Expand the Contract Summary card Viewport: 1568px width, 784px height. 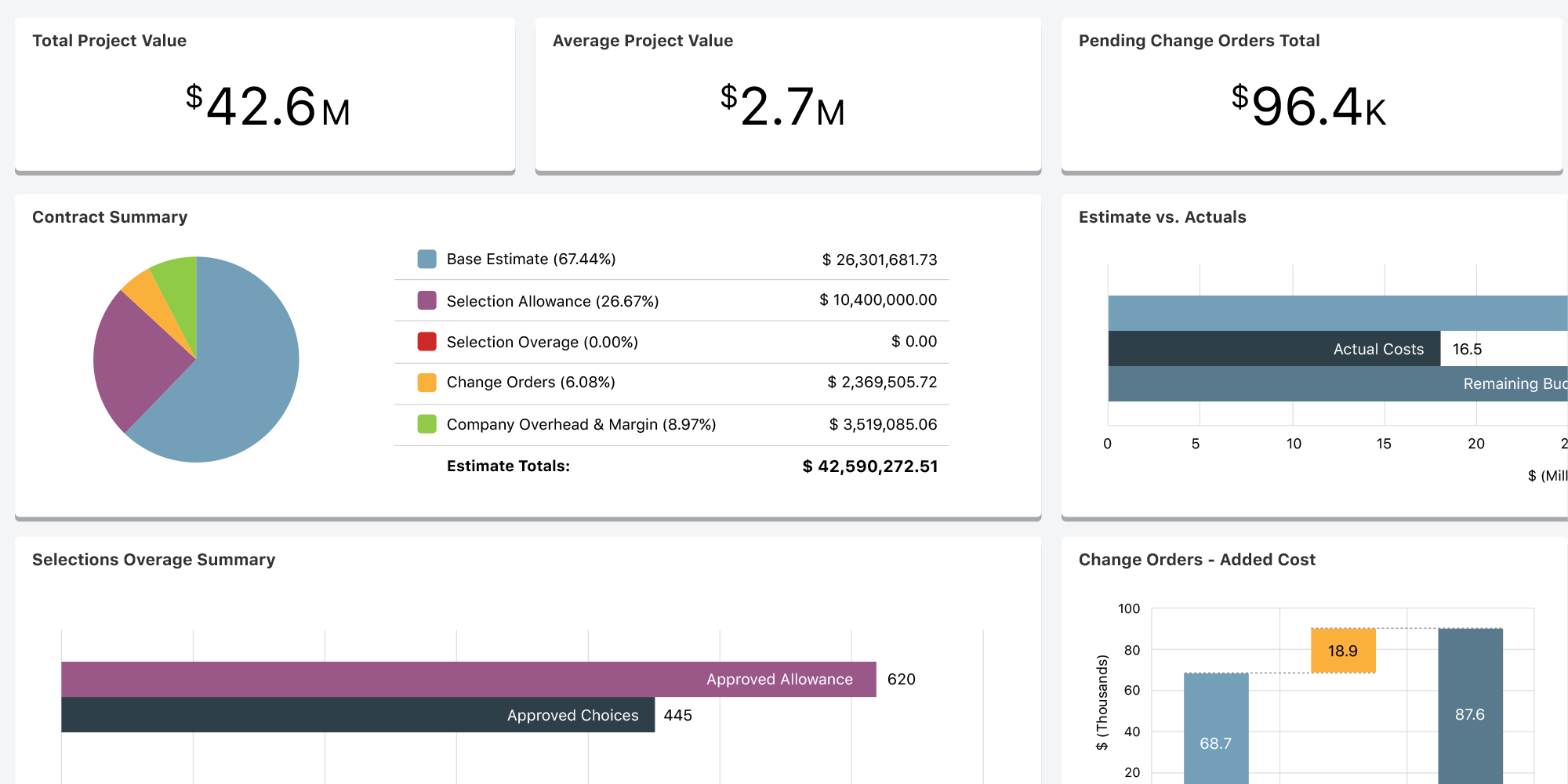[x=109, y=216]
